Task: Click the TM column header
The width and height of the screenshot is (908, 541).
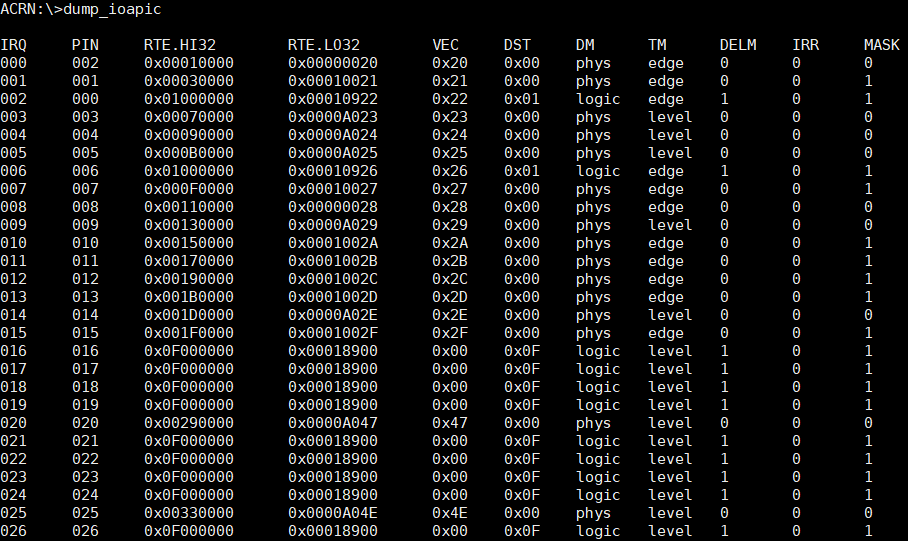Action: [x=657, y=45]
